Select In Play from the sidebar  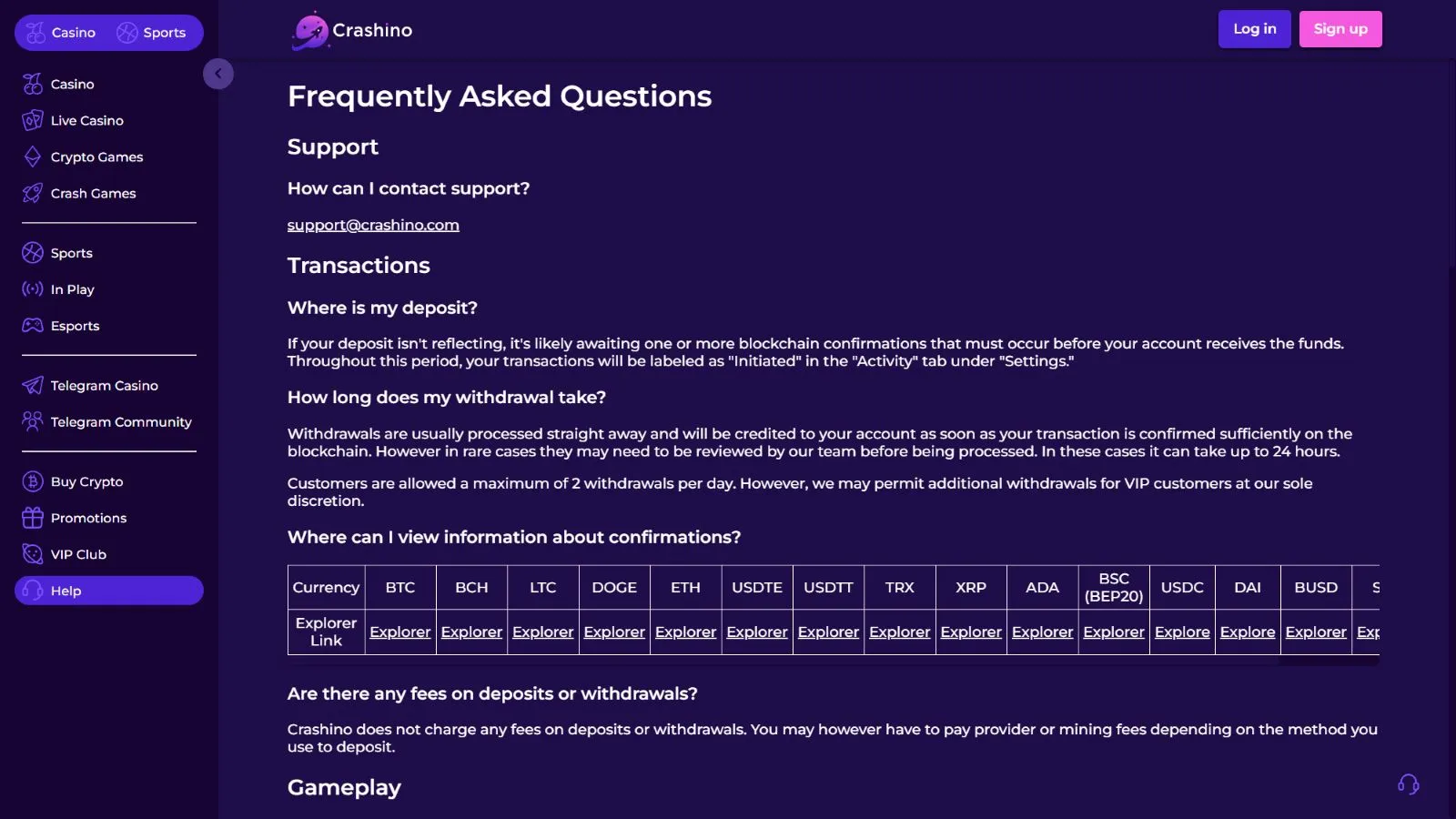pyautogui.click(x=72, y=289)
